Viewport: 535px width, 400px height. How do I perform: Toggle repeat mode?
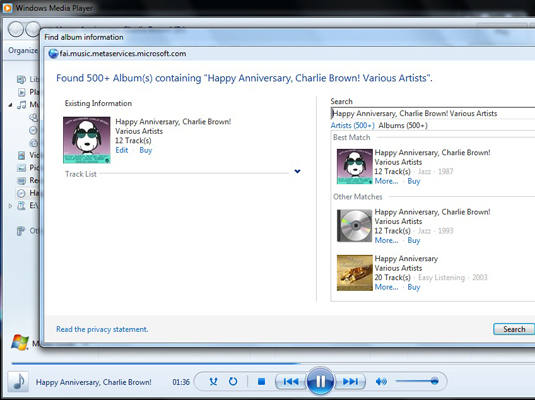(233, 381)
